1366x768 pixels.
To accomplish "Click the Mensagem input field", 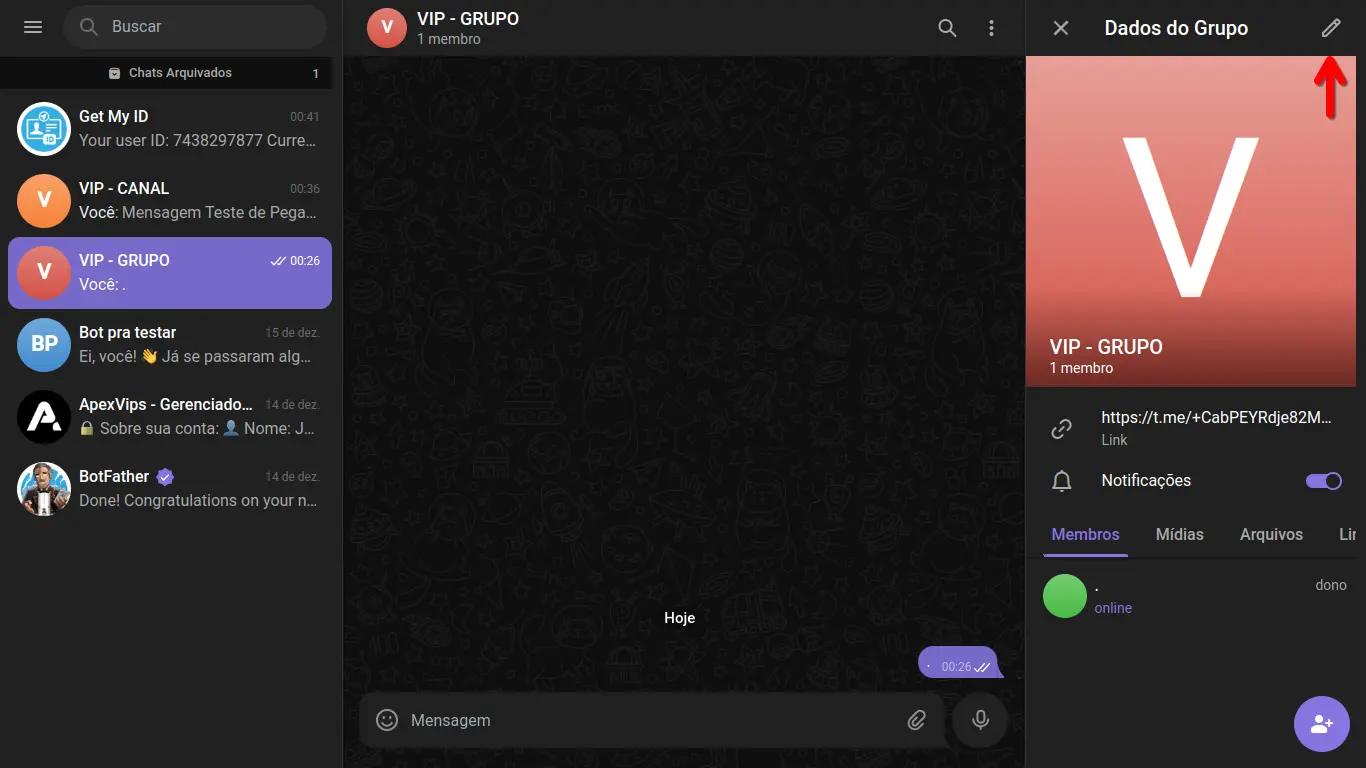I will [650, 720].
